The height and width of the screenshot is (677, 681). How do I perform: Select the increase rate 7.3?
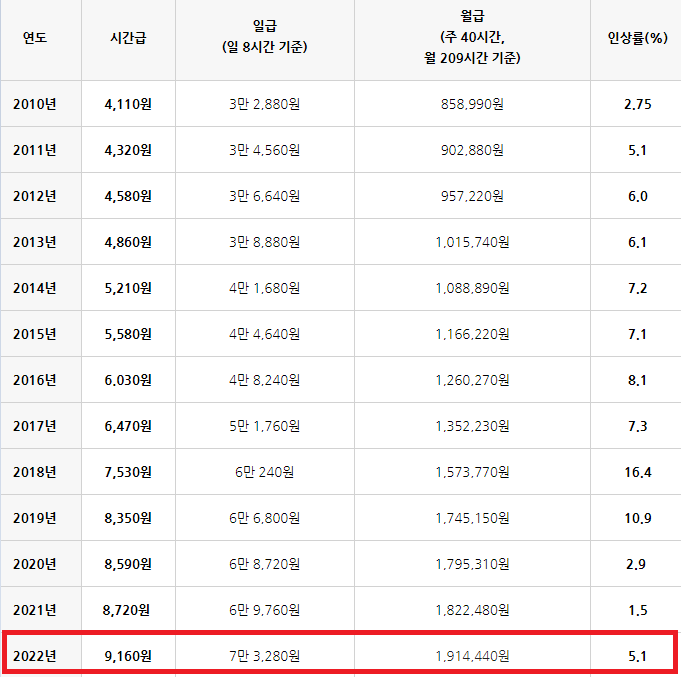638,426
